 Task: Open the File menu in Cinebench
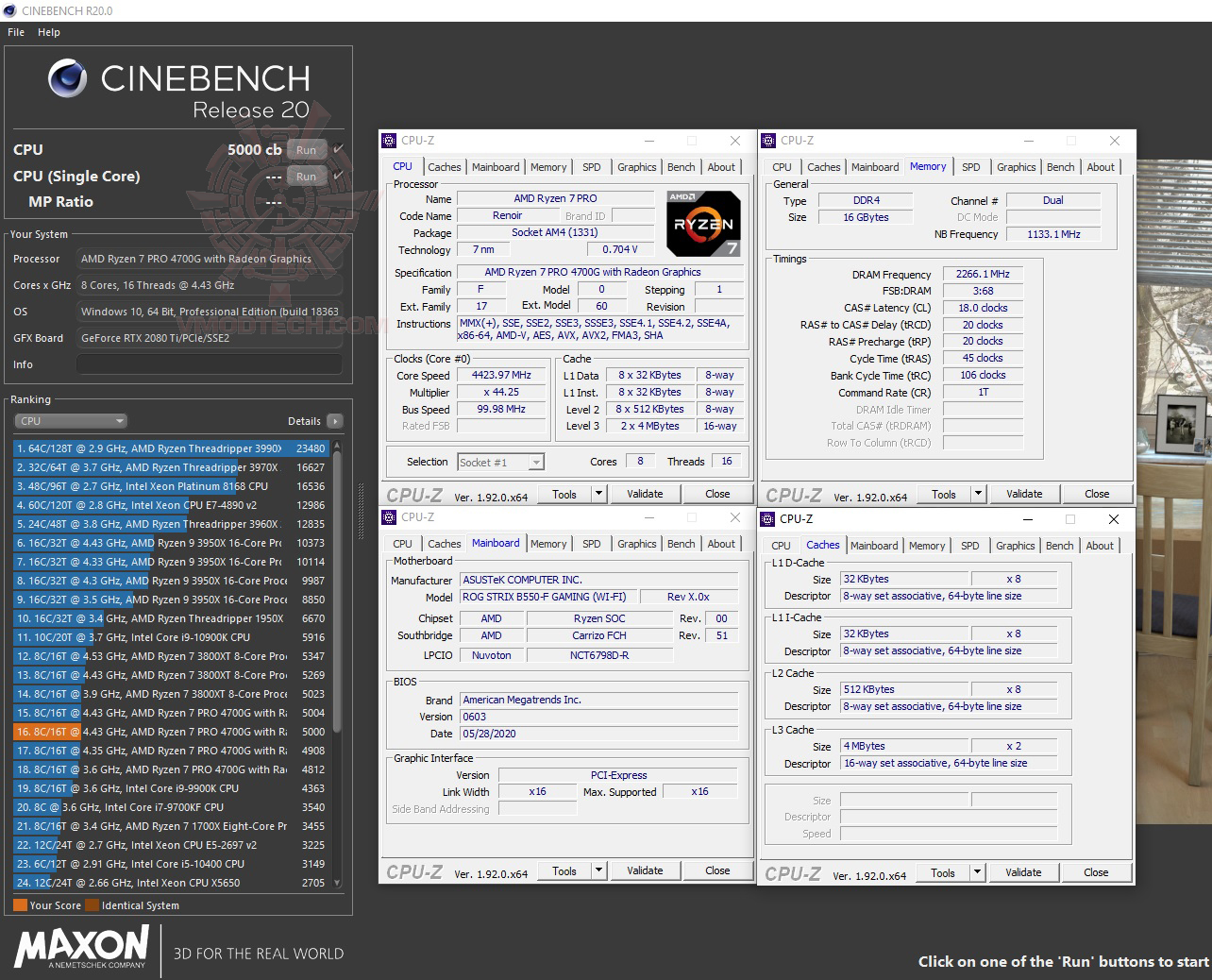pyautogui.click(x=16, y=32)
